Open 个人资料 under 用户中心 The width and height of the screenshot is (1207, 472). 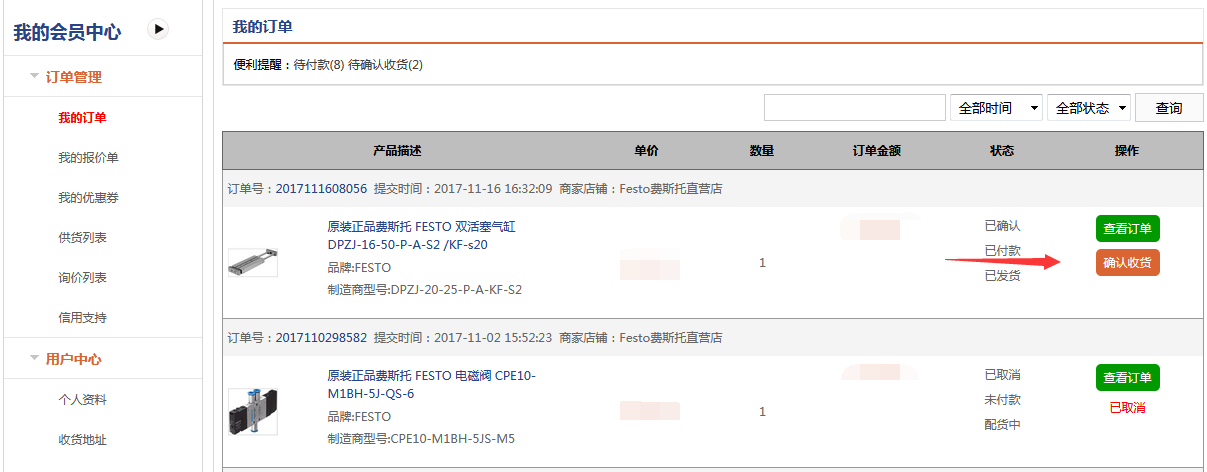[x=82, y=400]
